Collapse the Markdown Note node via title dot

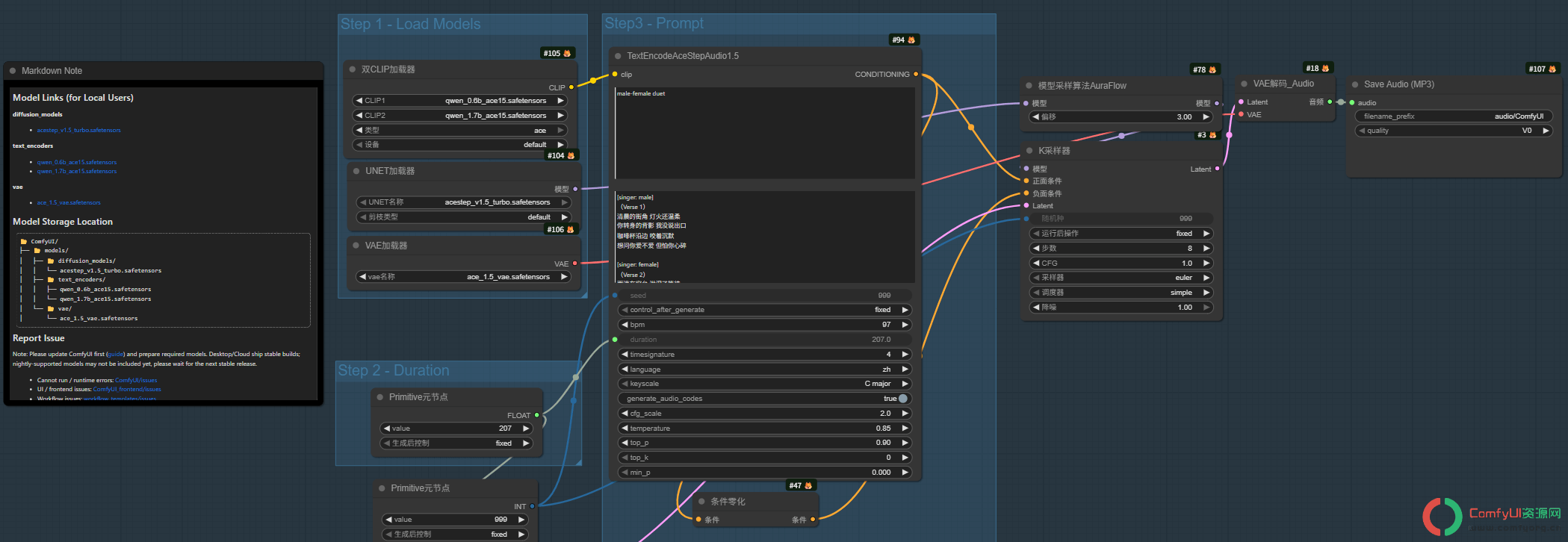(x=13, y=71)
